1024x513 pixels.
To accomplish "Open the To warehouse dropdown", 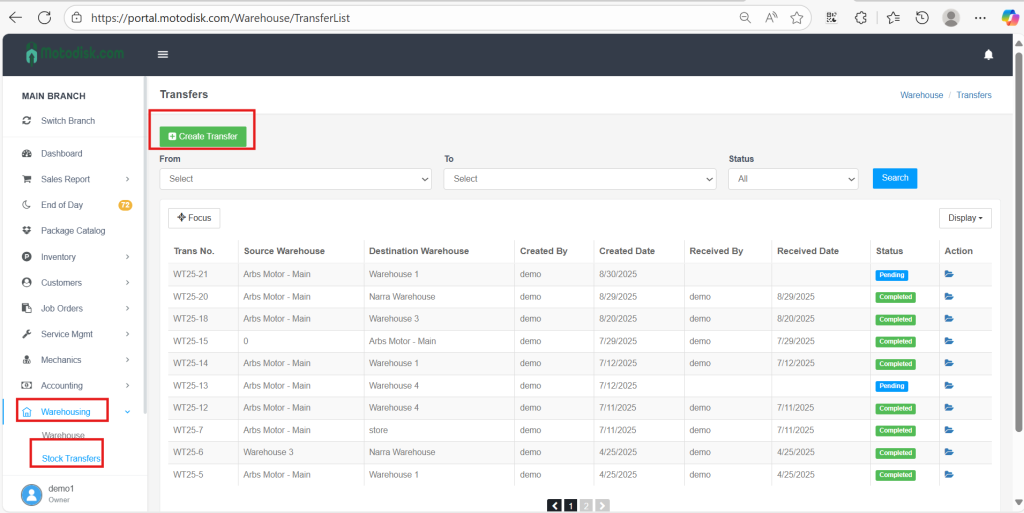I will click(580, 179).
